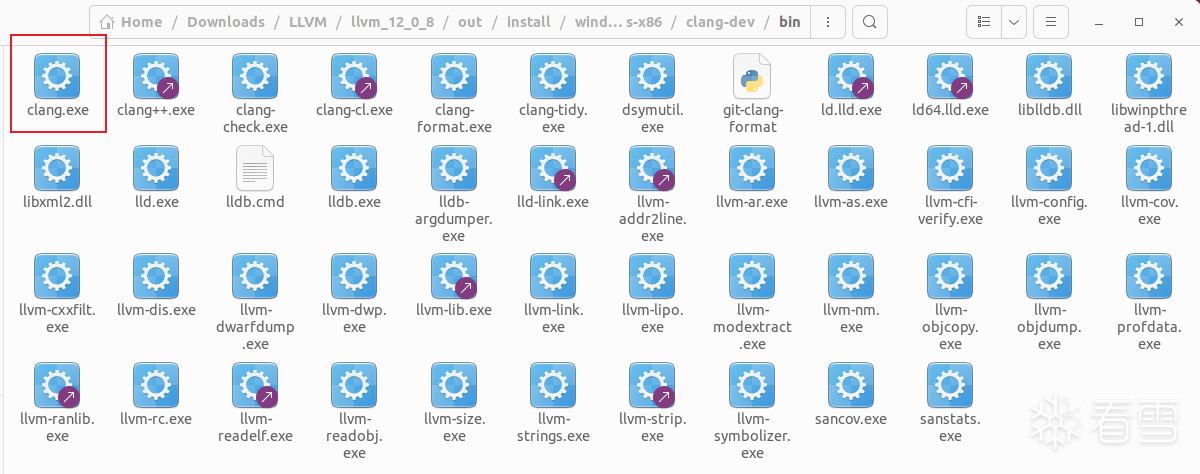1200x474 pixels.
Task: Navigate to llvm_12_0_8 in path bar
Action: tap(393, 21)
